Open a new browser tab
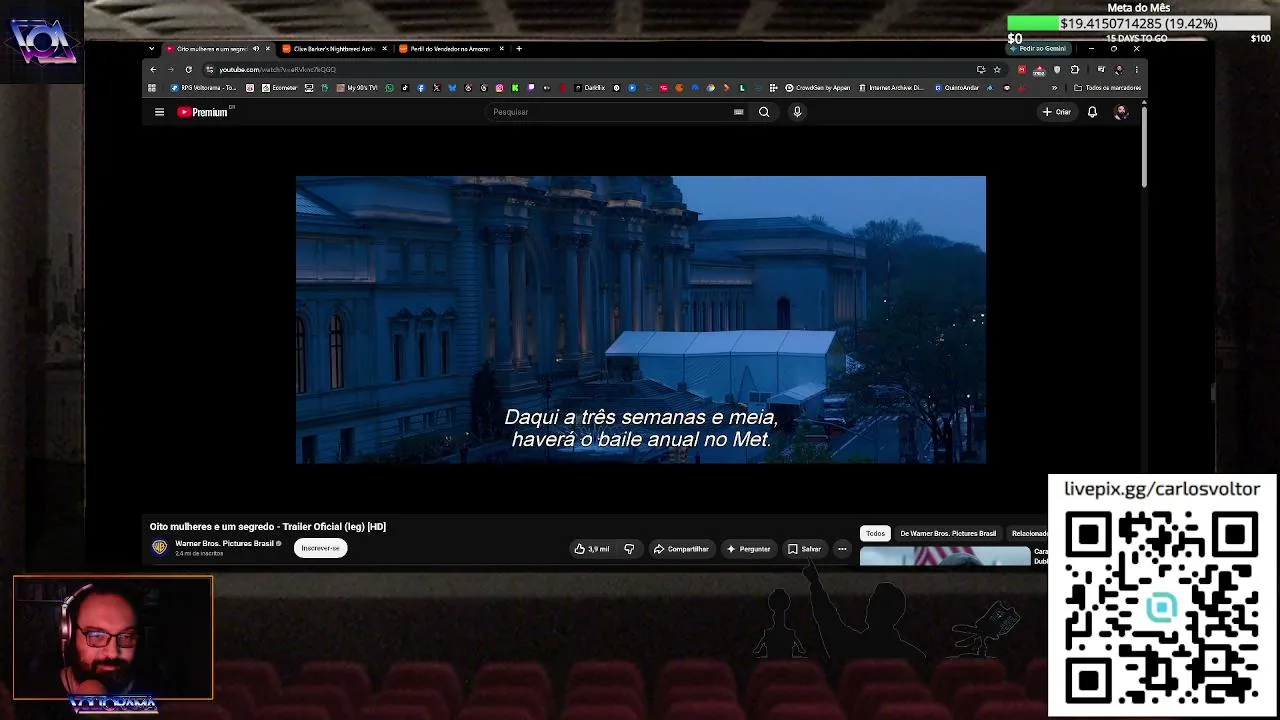1280x720 pixels. point(518,48)
